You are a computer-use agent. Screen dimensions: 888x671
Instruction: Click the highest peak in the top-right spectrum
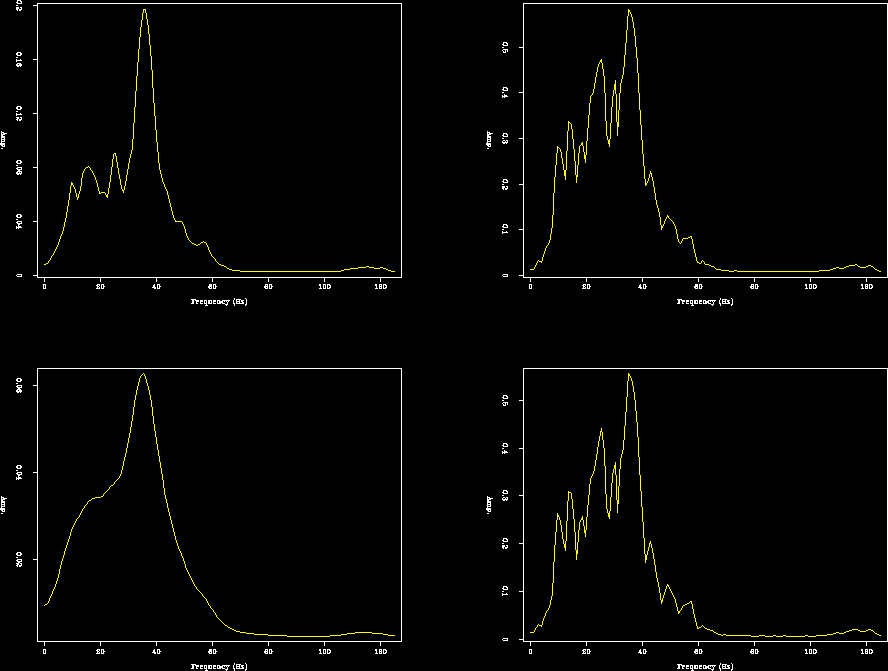pyautogui.click(x=629, y=10)
